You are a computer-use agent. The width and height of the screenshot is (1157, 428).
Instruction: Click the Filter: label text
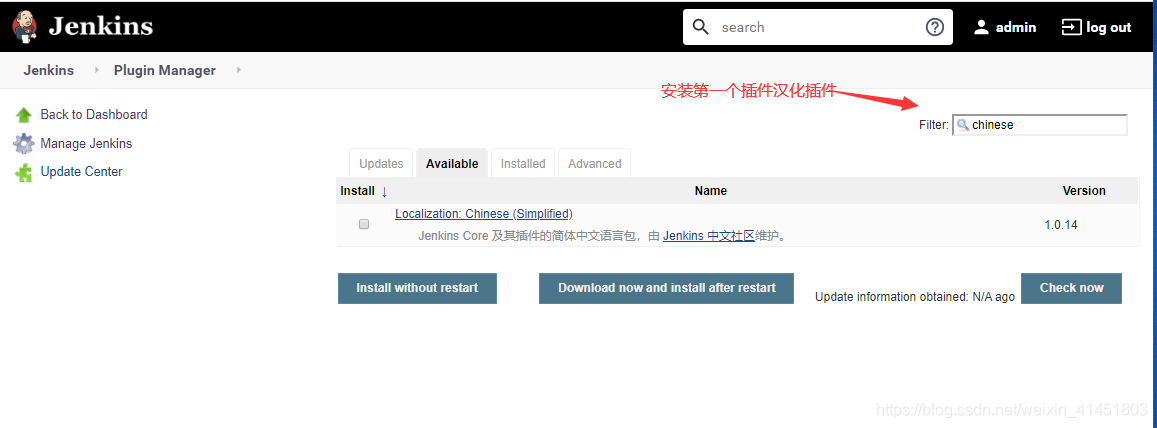(x=933, y=125)
